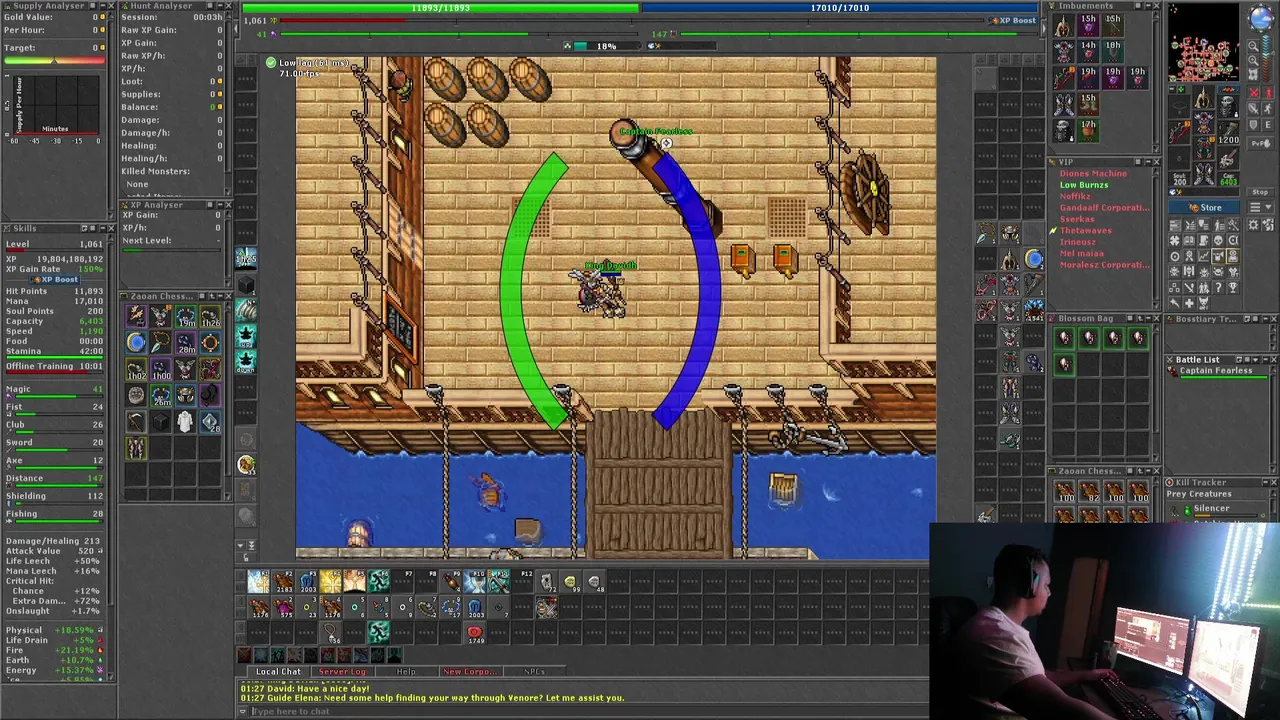This screenshot has width=1280, height=720.
Task: Select Thetawaves in VIP list
Action: tap(1085, 231)
